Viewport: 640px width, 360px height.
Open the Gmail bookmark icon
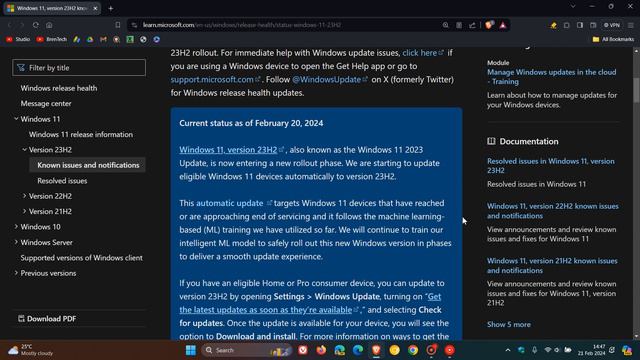pos(103,39)
